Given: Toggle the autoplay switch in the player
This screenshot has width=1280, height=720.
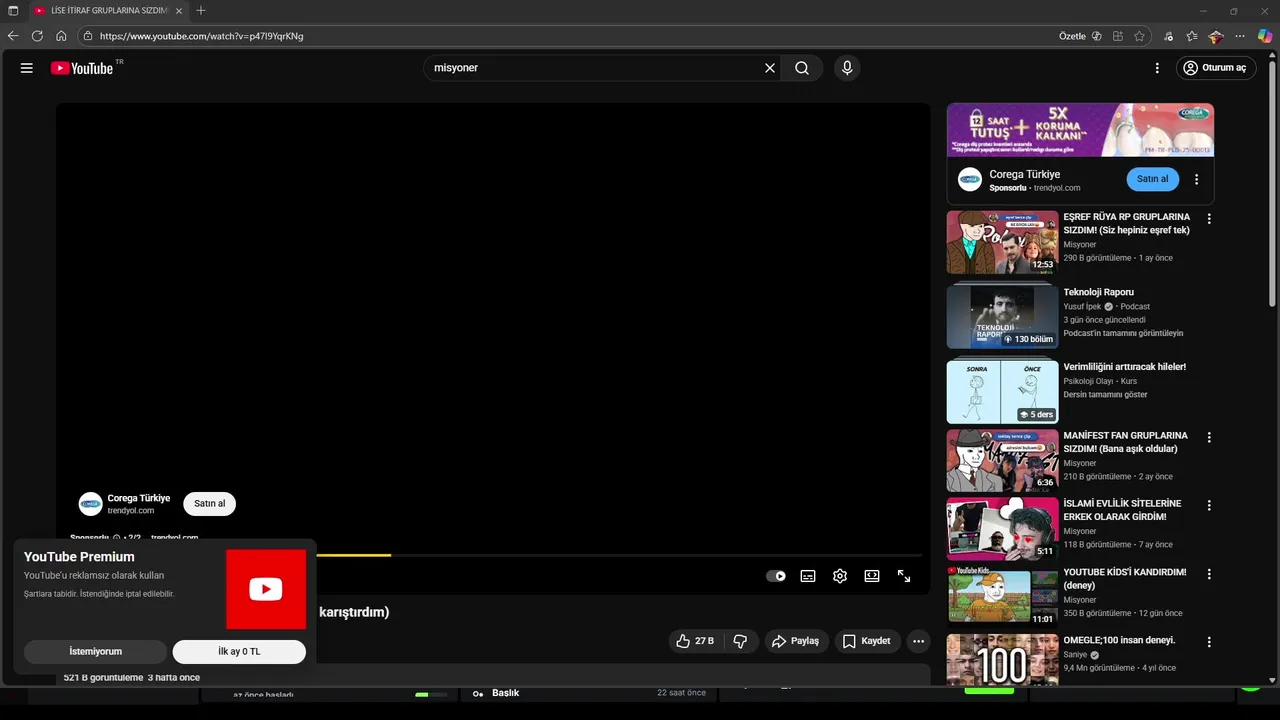Looking at the screenshot, I should pyautogui.click(x=776, y=576).
